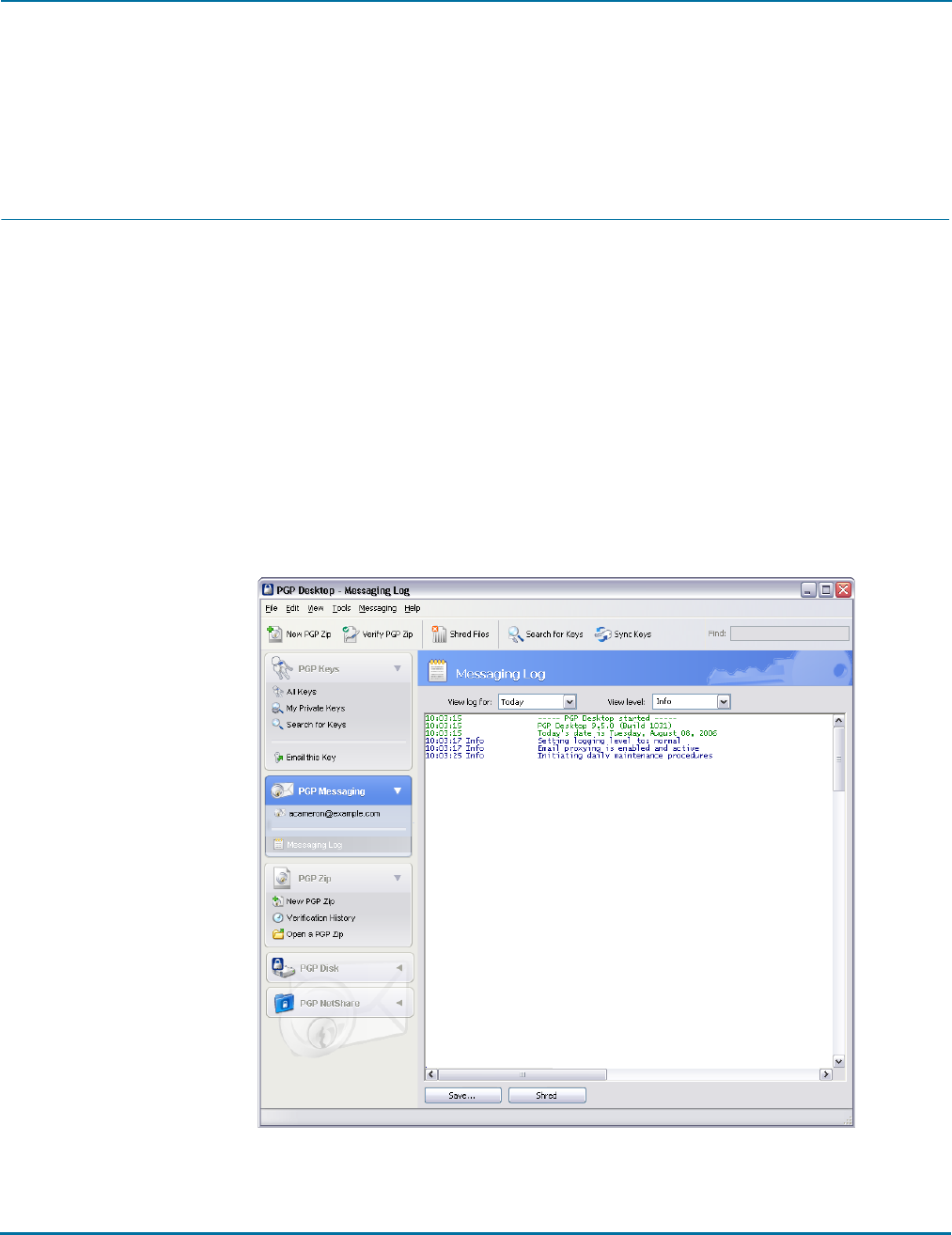Maximize the PGP Desktop window
The image size is (952, 1235).
point(826,590)
